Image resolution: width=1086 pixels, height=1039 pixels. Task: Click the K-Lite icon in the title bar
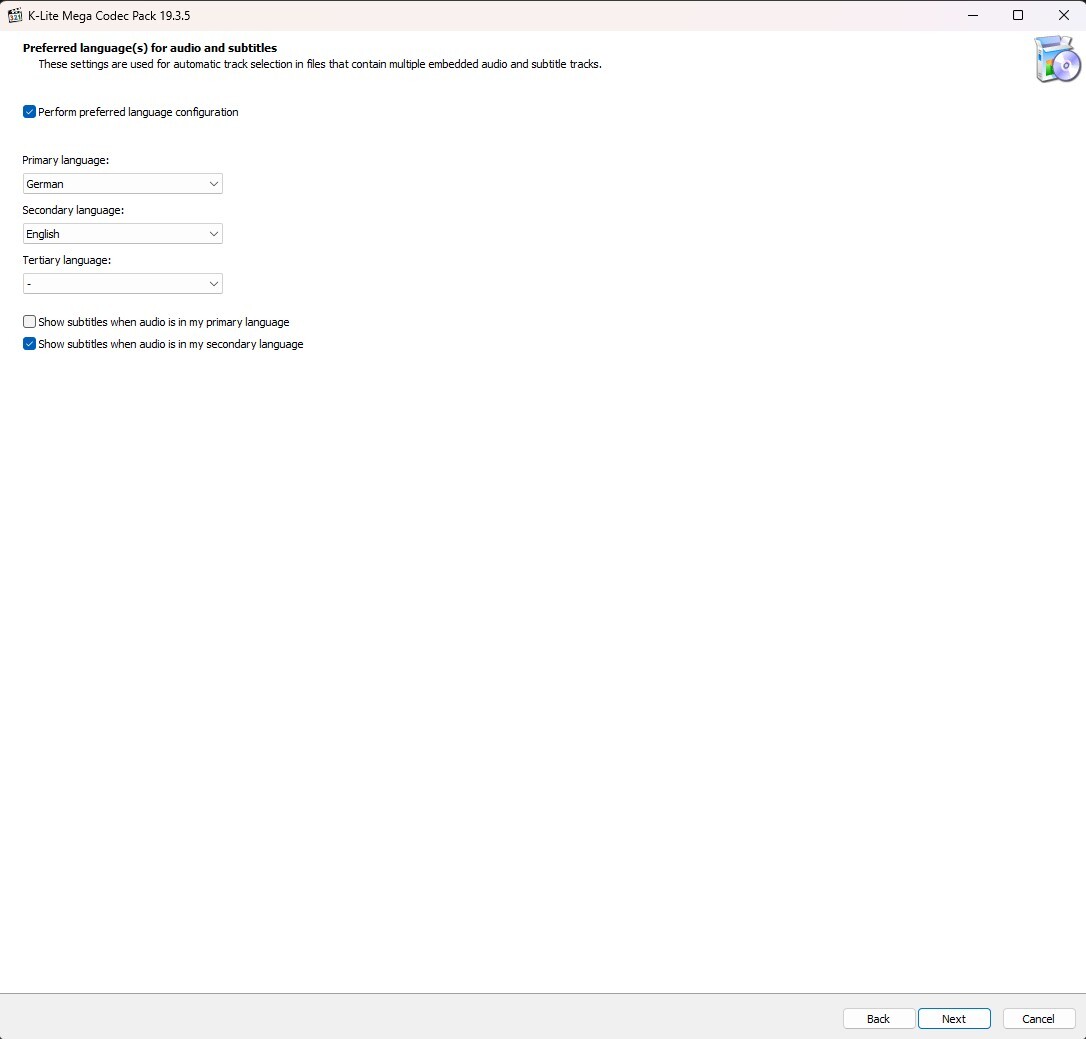[15, 15]
